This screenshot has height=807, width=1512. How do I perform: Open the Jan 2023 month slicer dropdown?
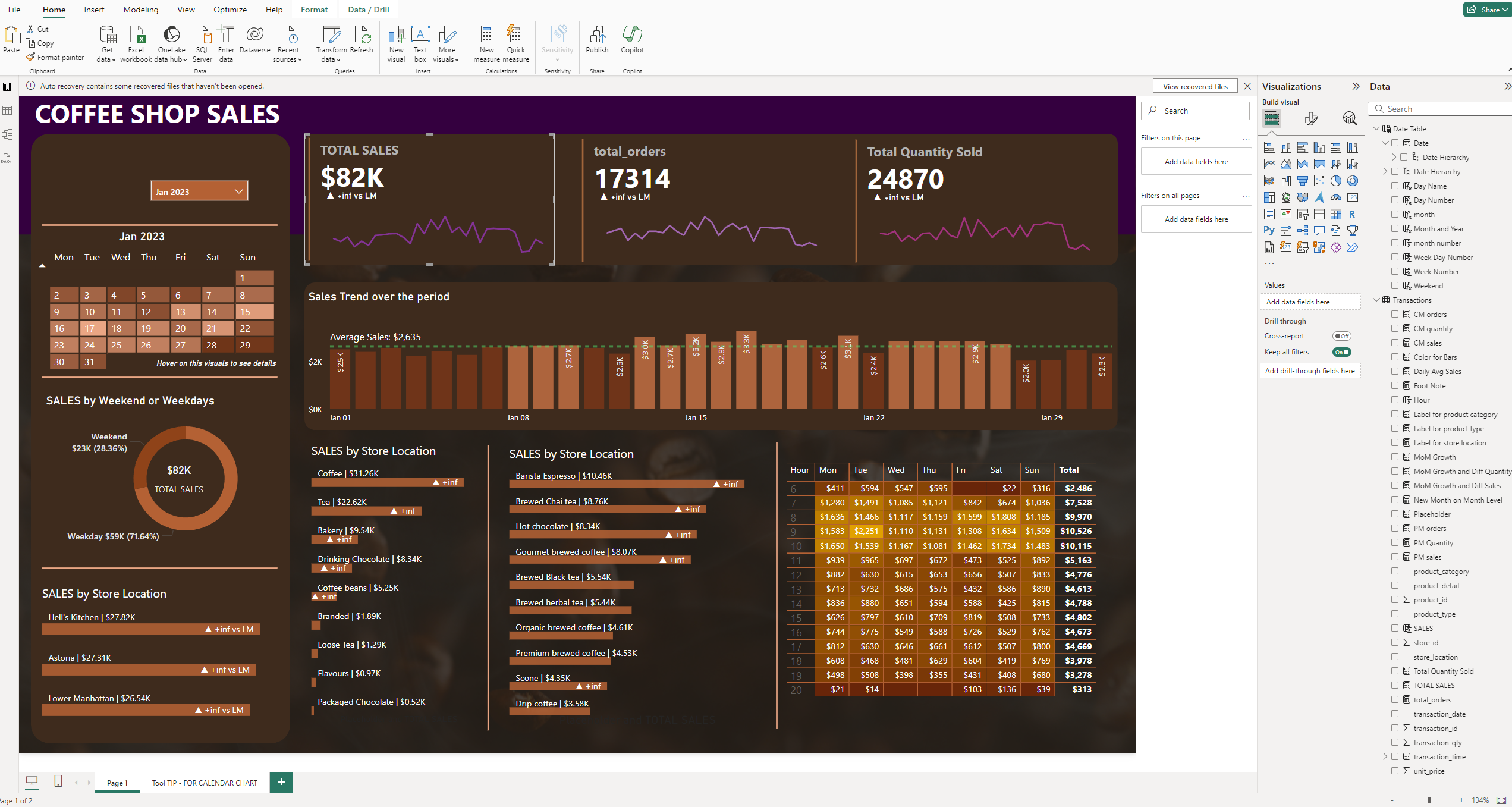(199, 191)
